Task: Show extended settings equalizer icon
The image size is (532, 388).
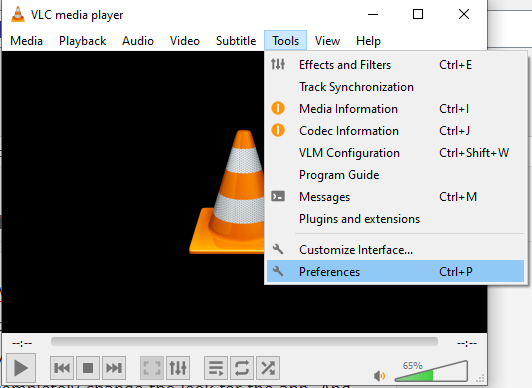Action: tap(178, 368)
